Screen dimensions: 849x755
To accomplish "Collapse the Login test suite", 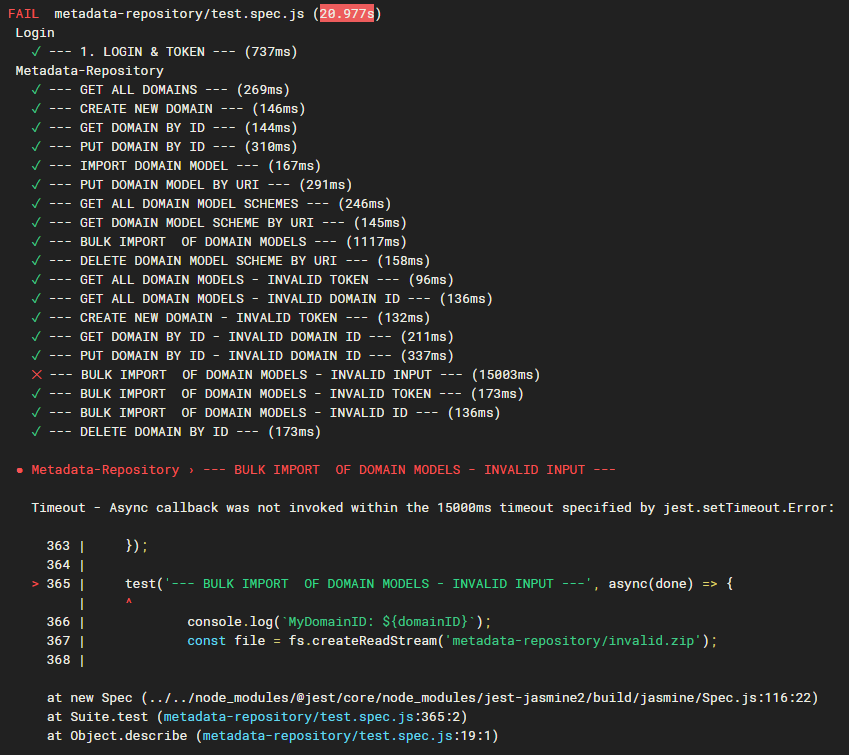I will (35, 32).
